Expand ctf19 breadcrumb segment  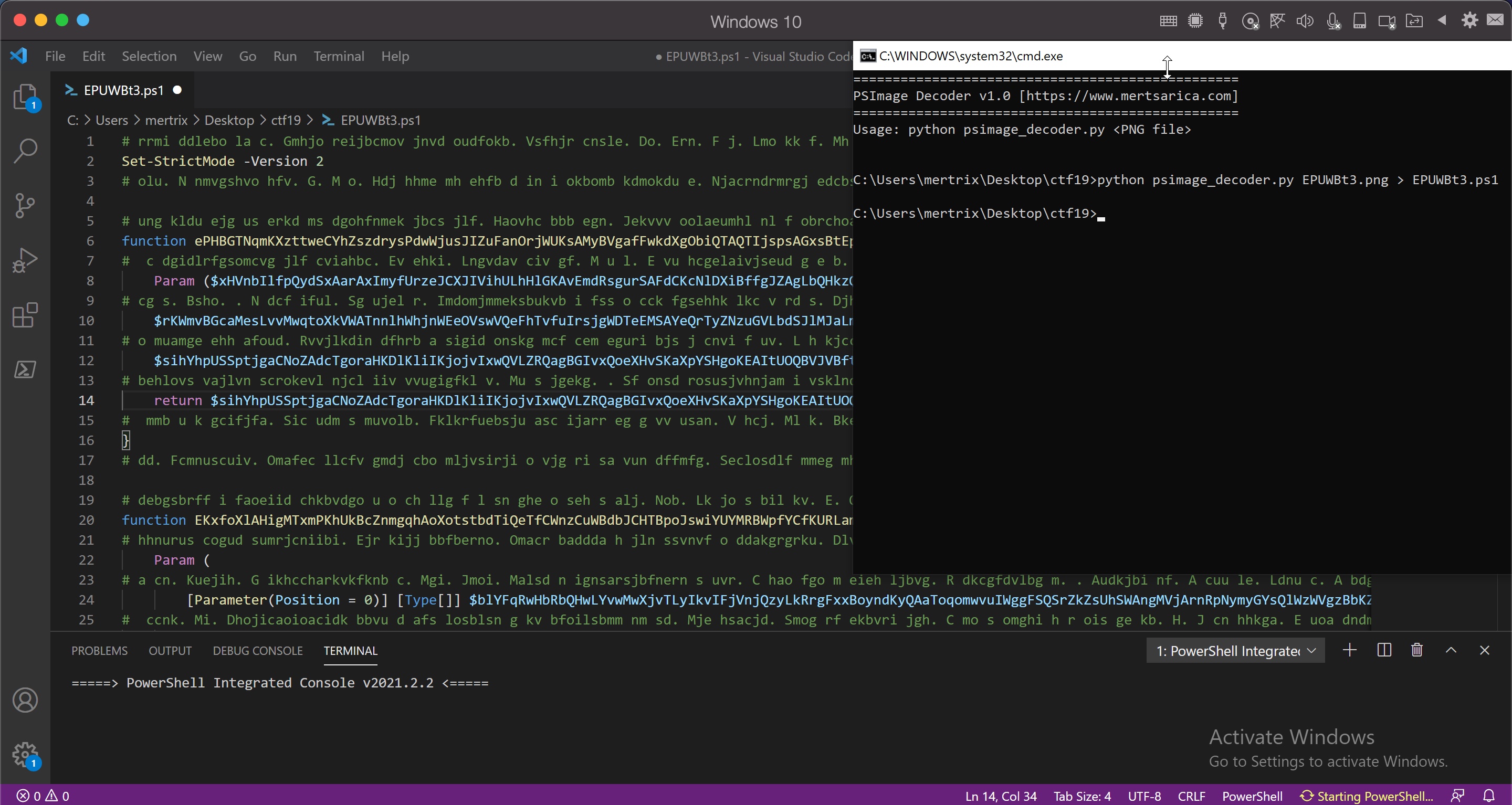(285, 120)
